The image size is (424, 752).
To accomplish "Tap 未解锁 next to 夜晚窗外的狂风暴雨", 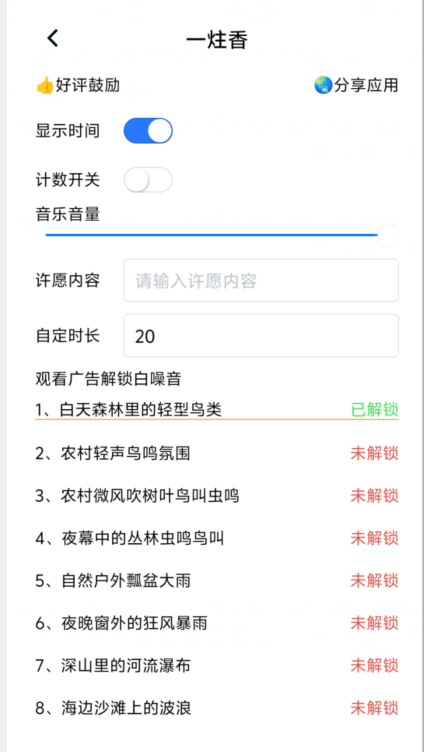I will coord(375,623).
